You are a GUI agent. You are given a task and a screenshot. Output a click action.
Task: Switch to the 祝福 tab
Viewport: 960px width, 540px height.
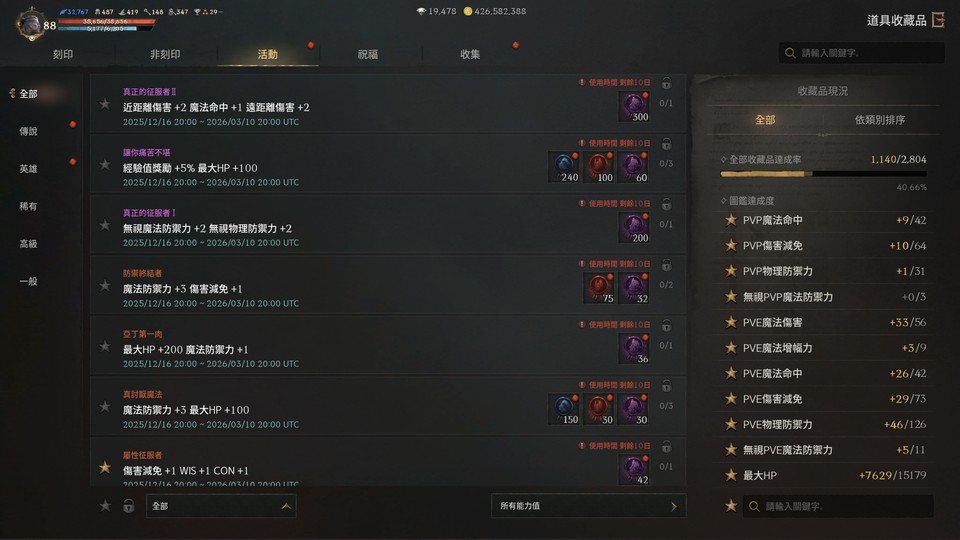(367, 54)
